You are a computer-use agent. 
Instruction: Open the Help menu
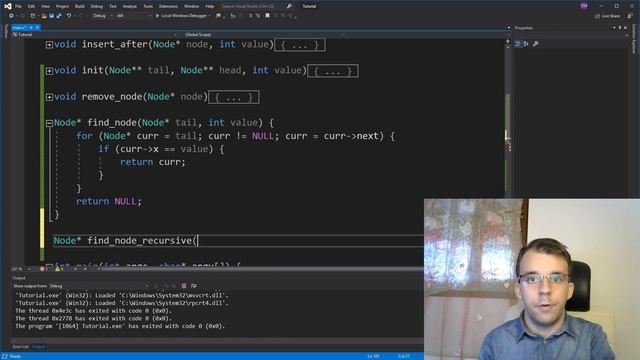coord(210,7)
